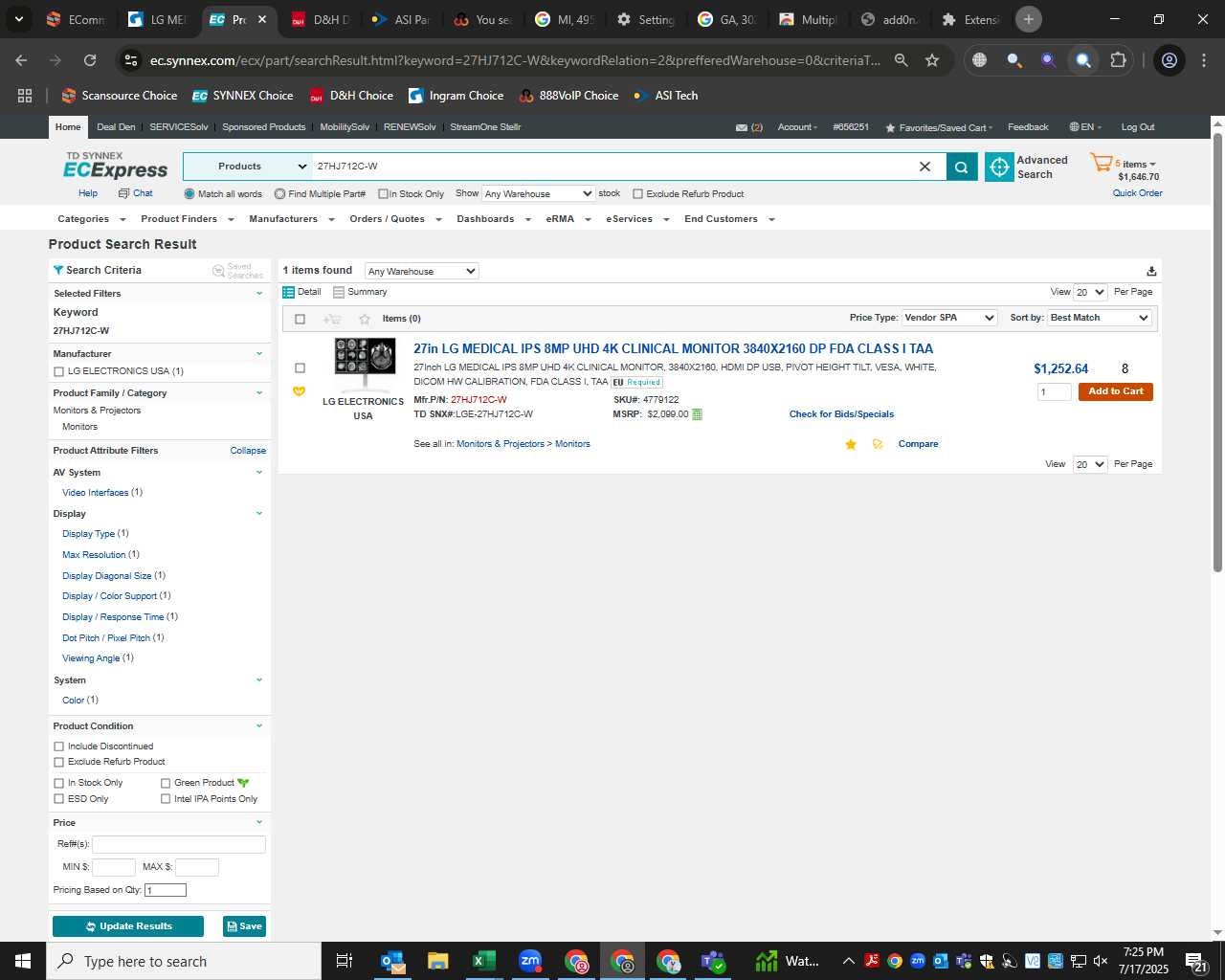The image size is (1225, 980).
Task: Click the download results icon
Action: tap(1151, 271)
